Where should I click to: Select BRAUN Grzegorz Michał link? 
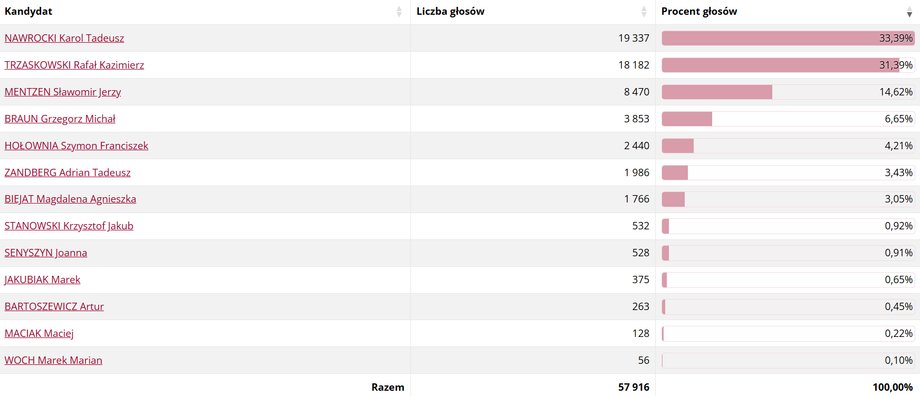coord(60,119)
